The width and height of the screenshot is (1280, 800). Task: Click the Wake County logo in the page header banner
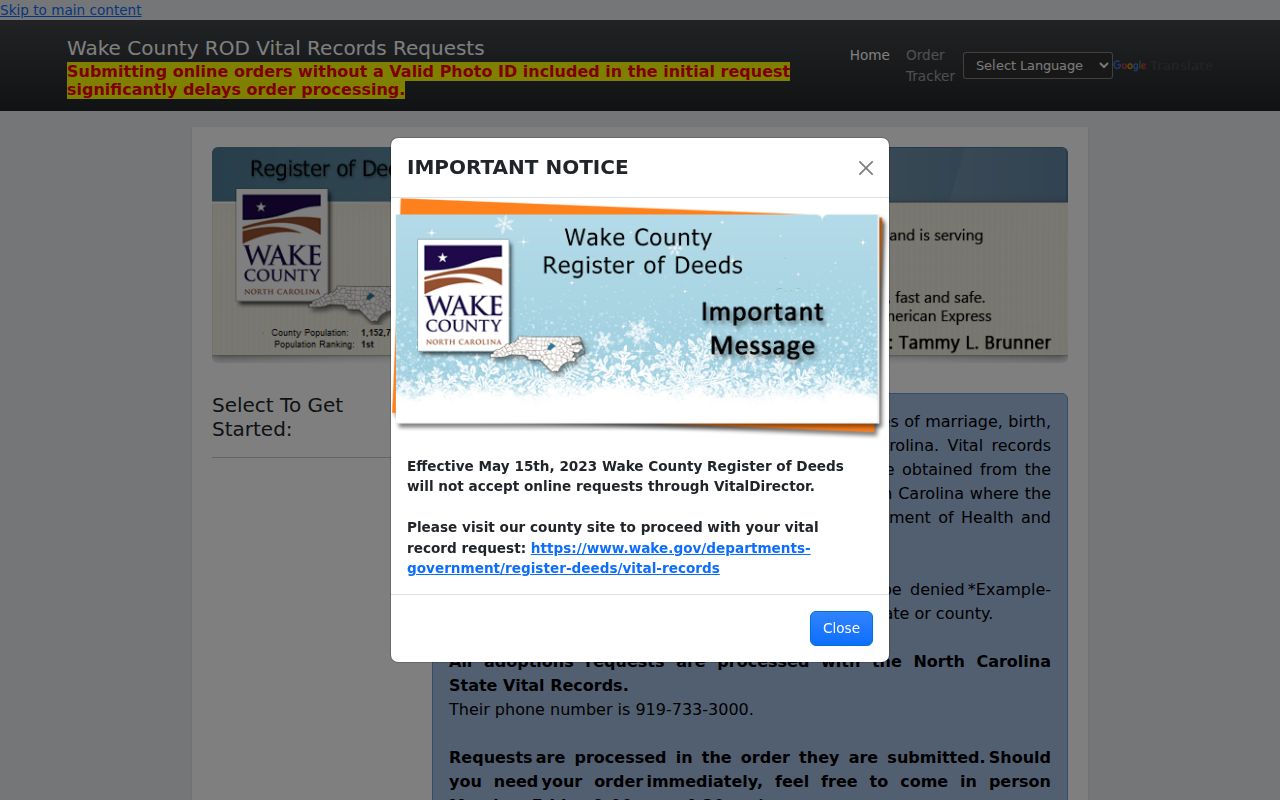282,245
